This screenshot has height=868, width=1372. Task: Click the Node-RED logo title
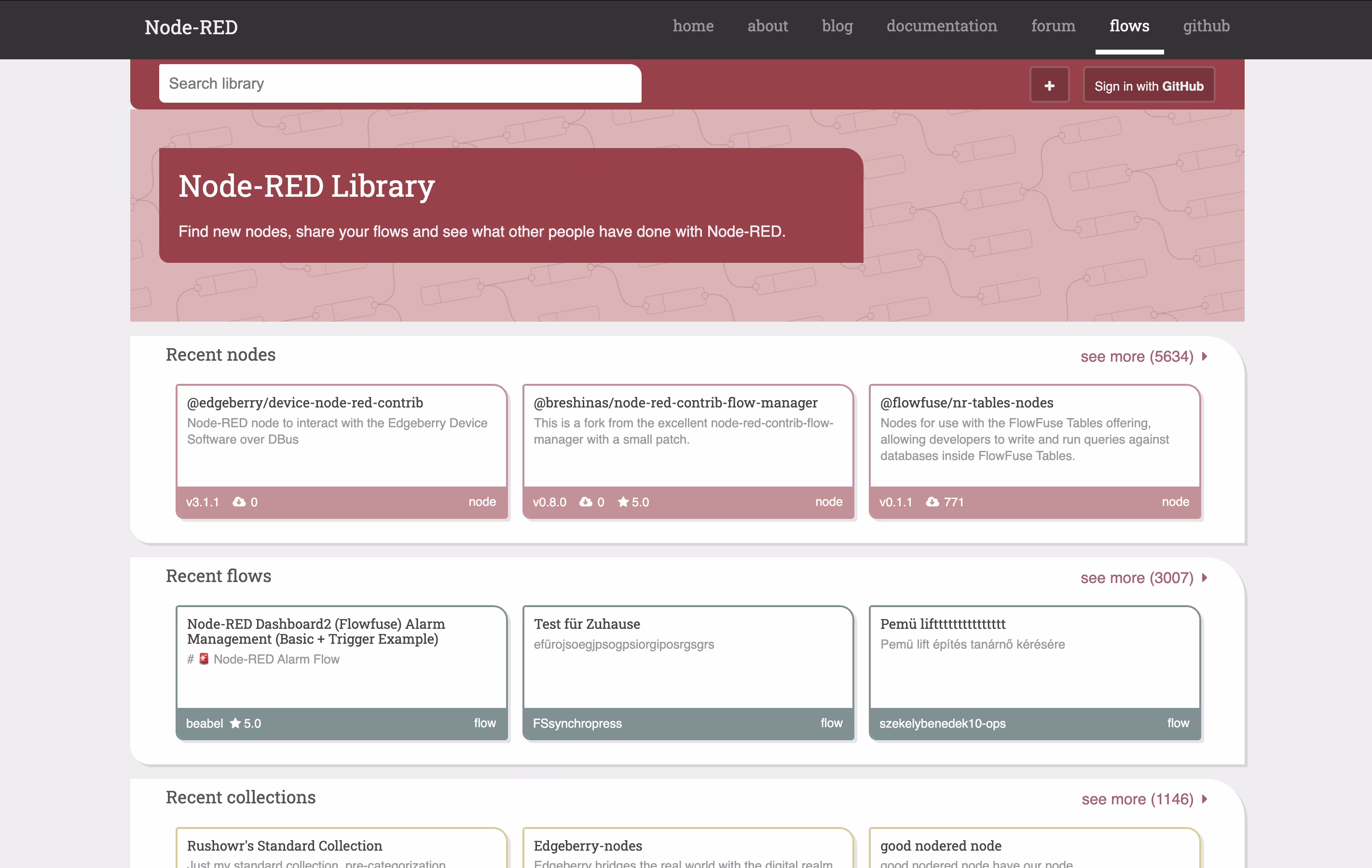point(191,27)
